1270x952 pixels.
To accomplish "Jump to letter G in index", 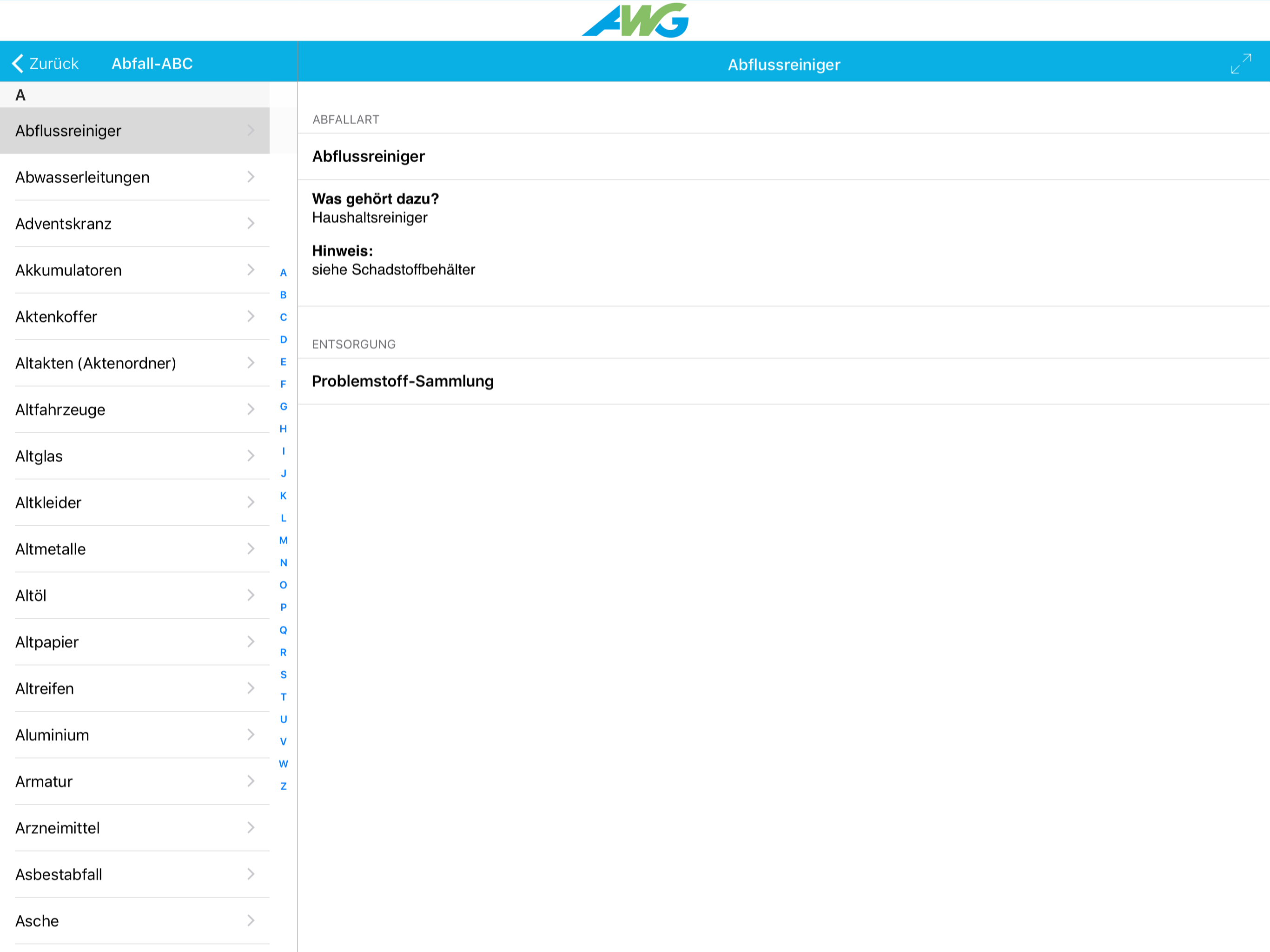I will coord(283,407).
